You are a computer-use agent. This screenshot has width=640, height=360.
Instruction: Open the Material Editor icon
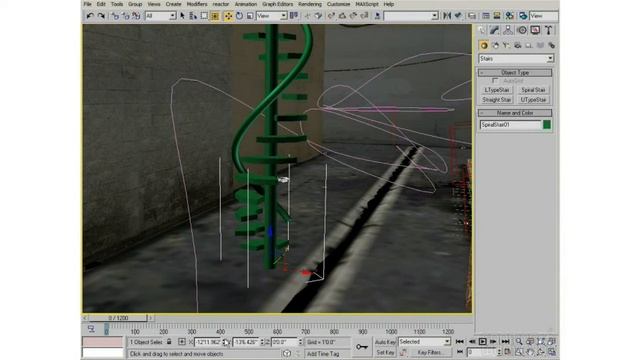pos(510,16)
